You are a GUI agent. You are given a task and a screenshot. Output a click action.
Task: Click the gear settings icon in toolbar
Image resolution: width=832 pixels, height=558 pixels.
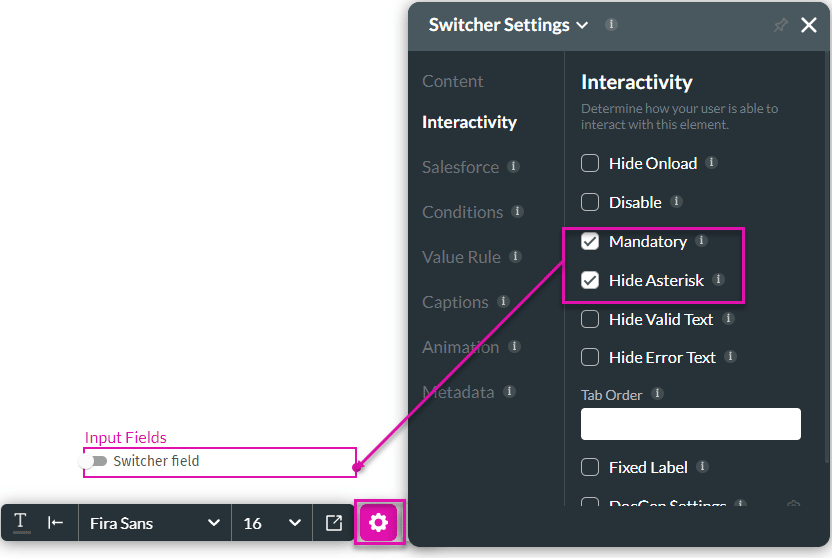[x=378, y=522]
